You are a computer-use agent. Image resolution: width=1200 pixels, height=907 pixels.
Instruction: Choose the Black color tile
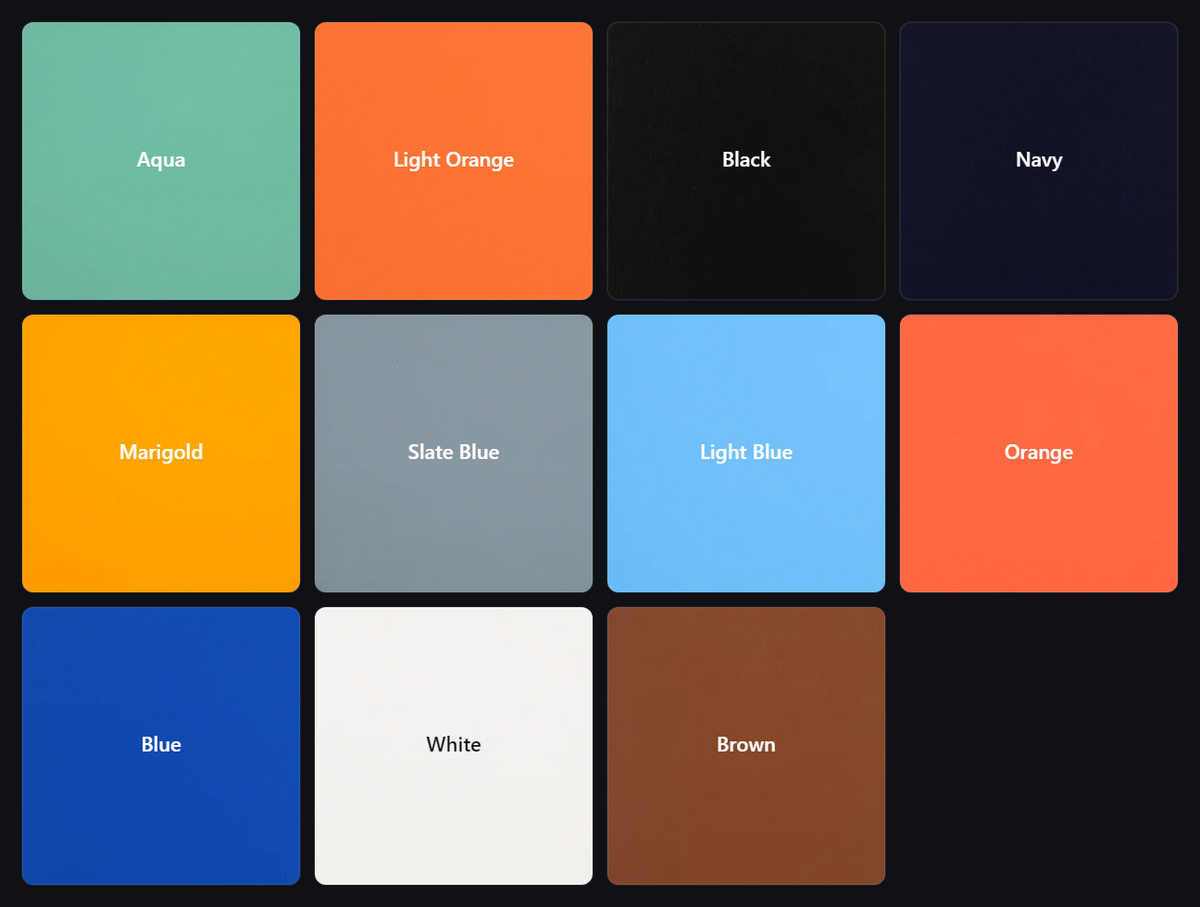coord(746,161)
